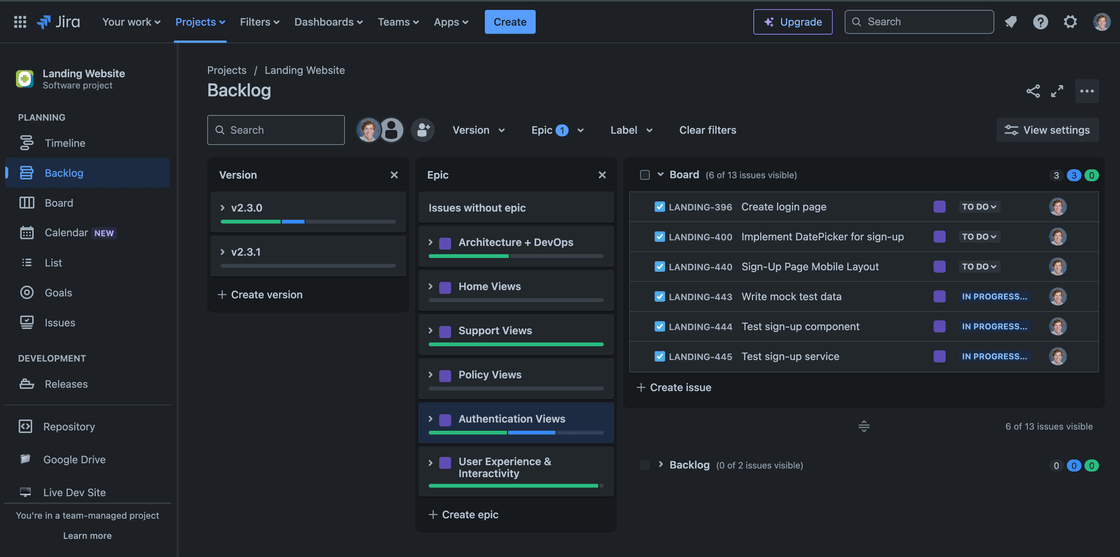This screenshot has height=557, width=1120.
Task: Open Goals in the sidebar
Action: pos(87,293)
